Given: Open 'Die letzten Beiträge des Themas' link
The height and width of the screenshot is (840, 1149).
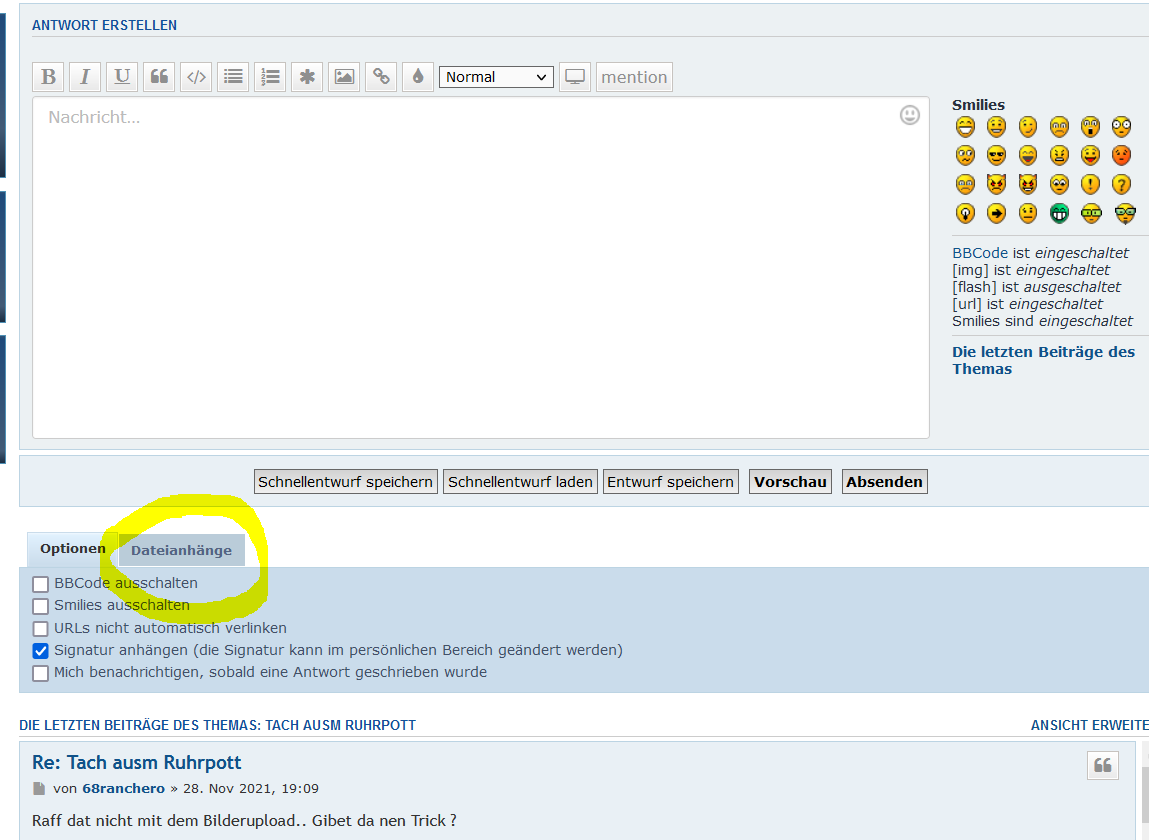Looking at the screenshot, I should click(1043, 361).
